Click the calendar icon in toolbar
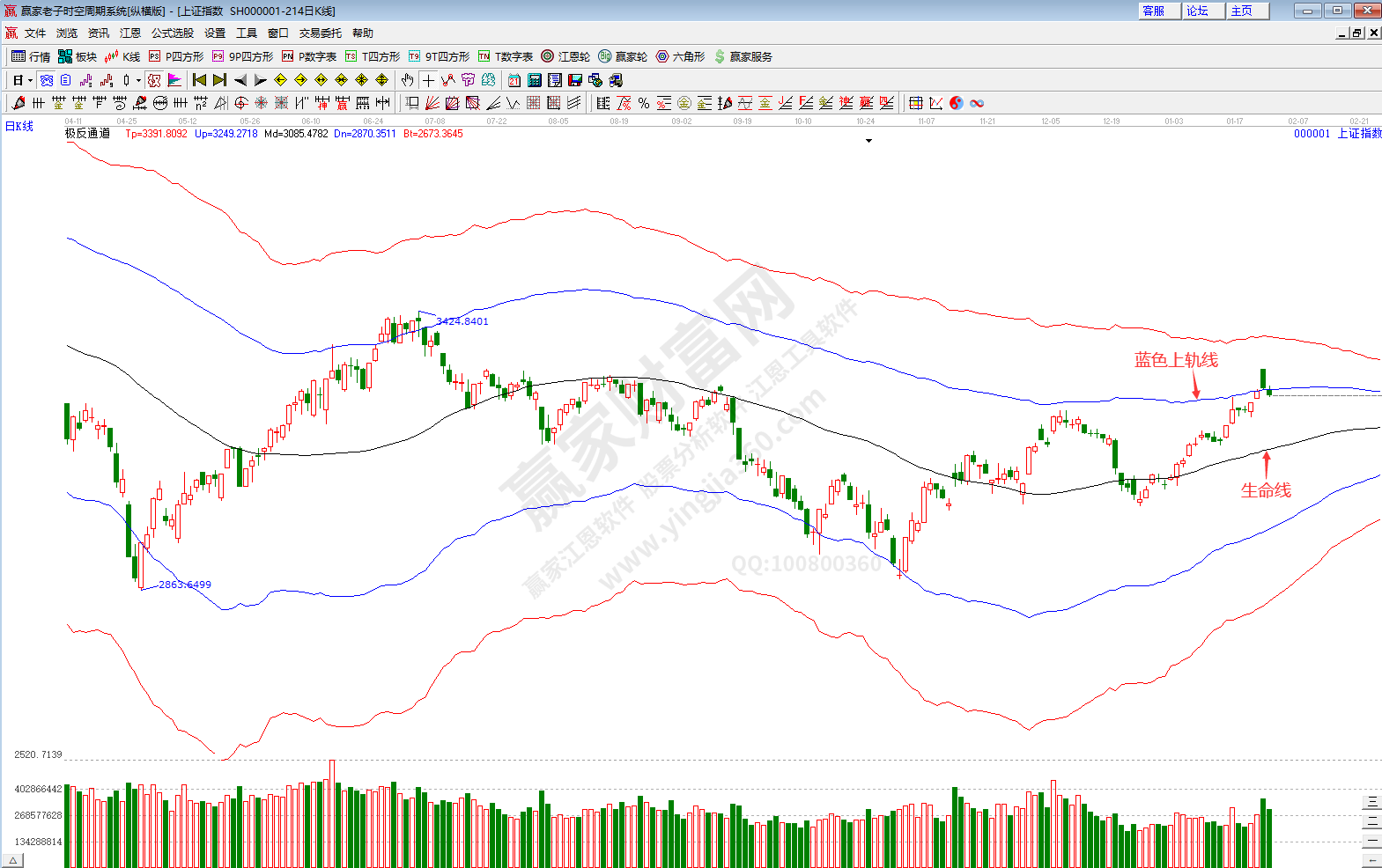This screenshot has width=1382, height=868. click(x=514, y=80)
